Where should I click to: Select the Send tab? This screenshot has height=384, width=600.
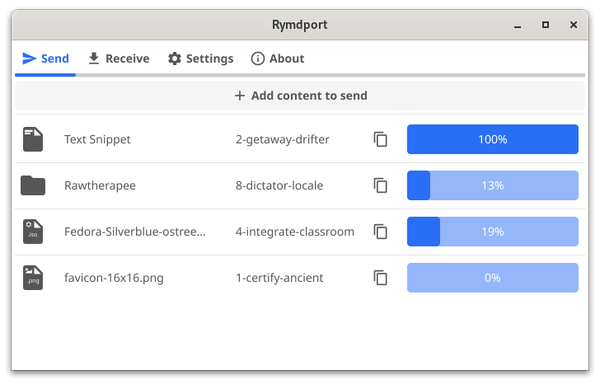[46, 59]
